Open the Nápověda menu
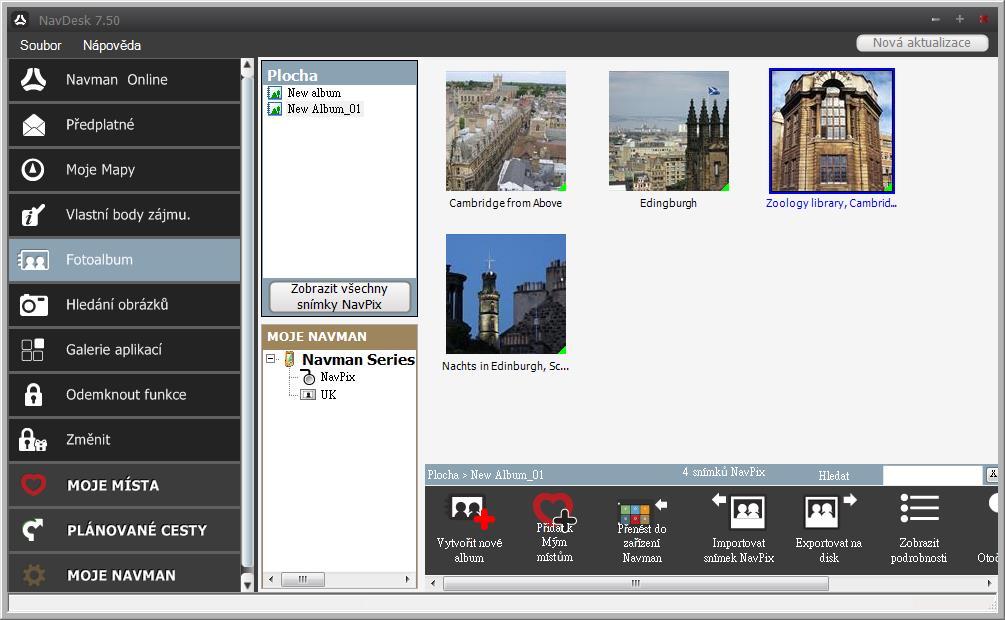1005x620 pixels. point(112,46)
